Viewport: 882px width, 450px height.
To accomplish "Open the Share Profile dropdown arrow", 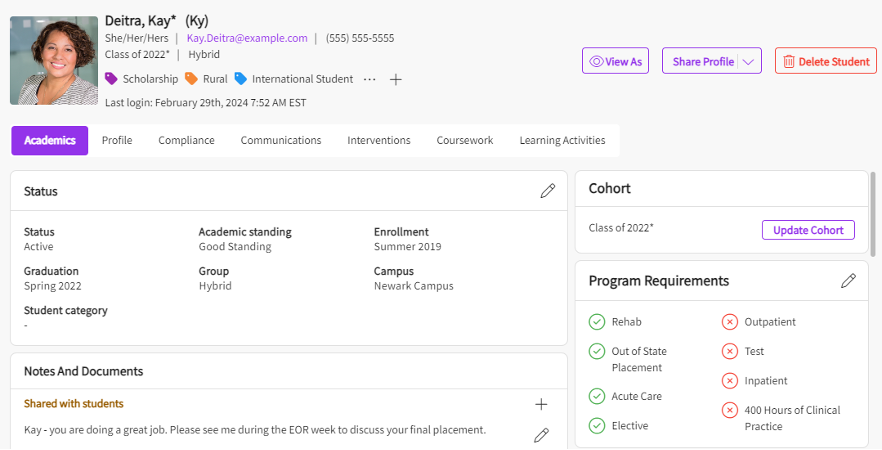I will pos(748,61).
